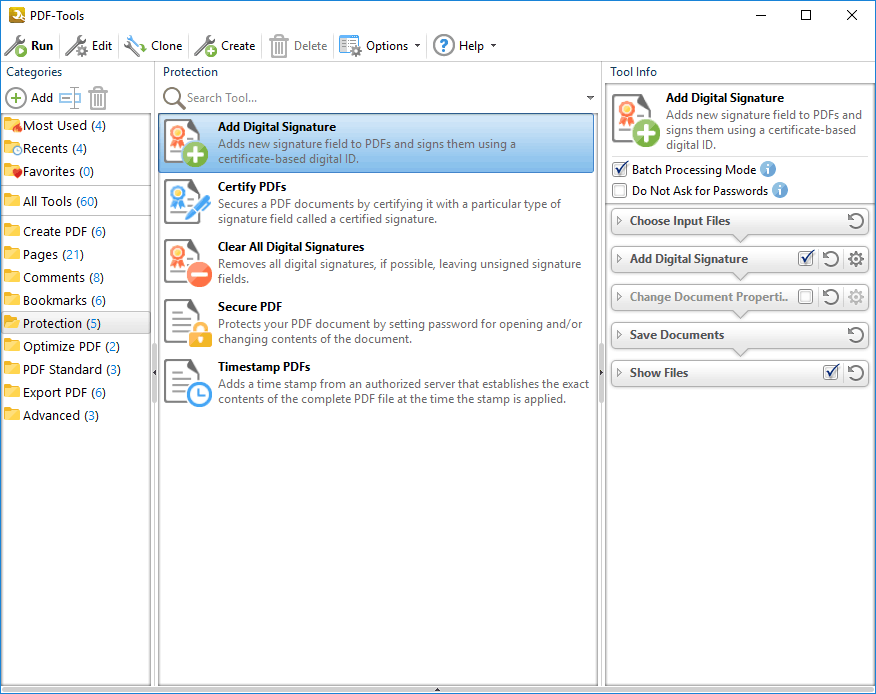Reset the Choose Input Files step

(x=856, y=221)
